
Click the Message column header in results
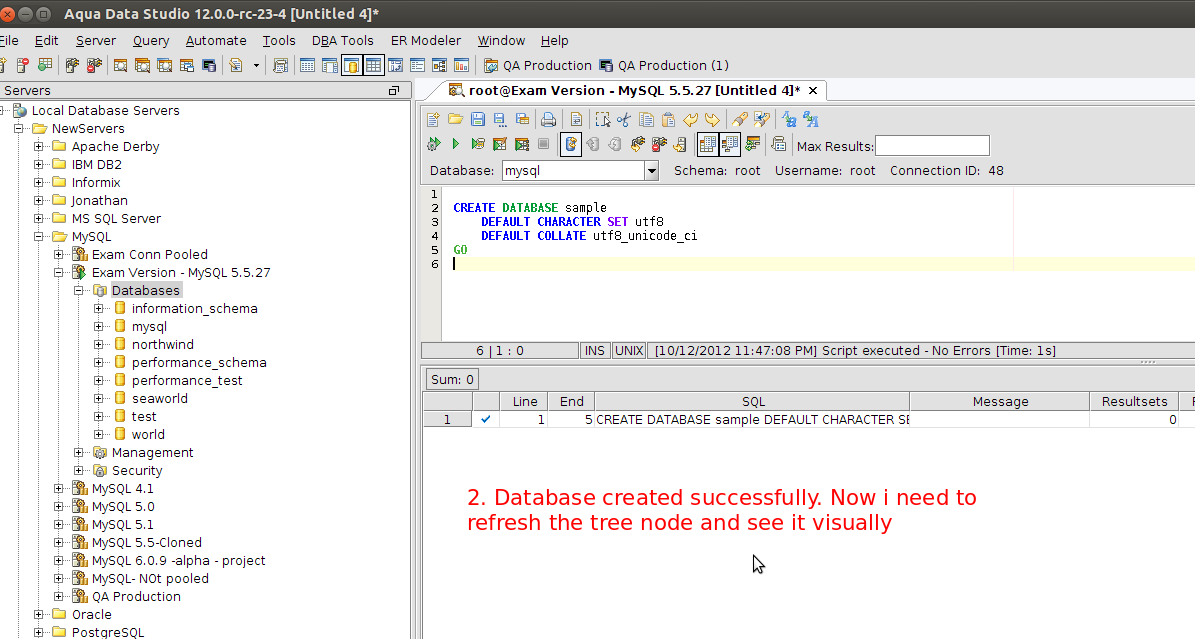point(1000,401)
